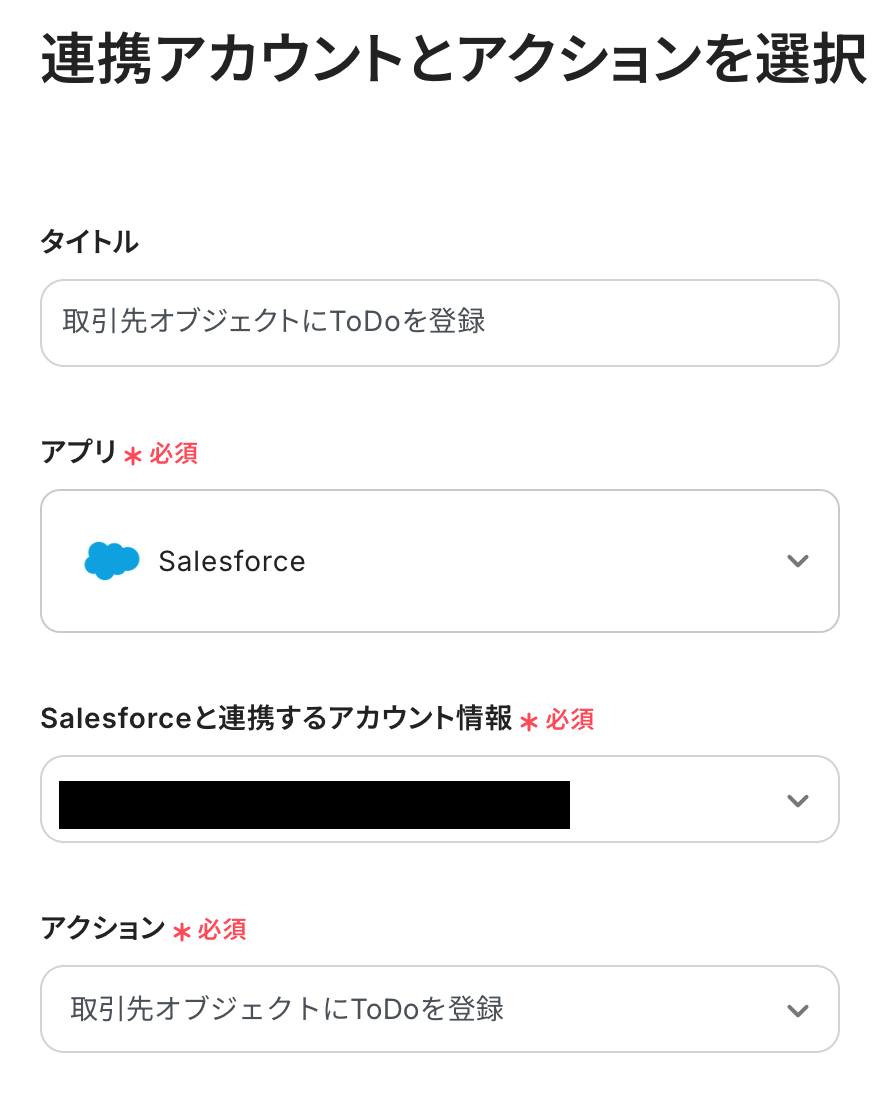886x1112 pixels.
Task: Click the Salesforceと連携するアカウント情報 label
Action: click(276, 718)
